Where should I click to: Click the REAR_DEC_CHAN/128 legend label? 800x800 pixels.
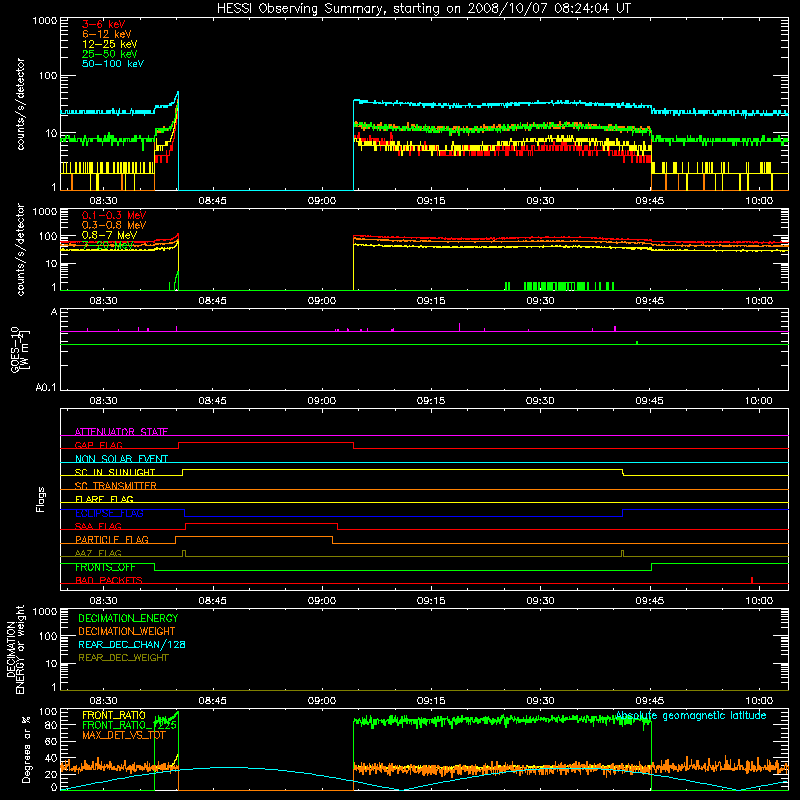tap(132, 644)
